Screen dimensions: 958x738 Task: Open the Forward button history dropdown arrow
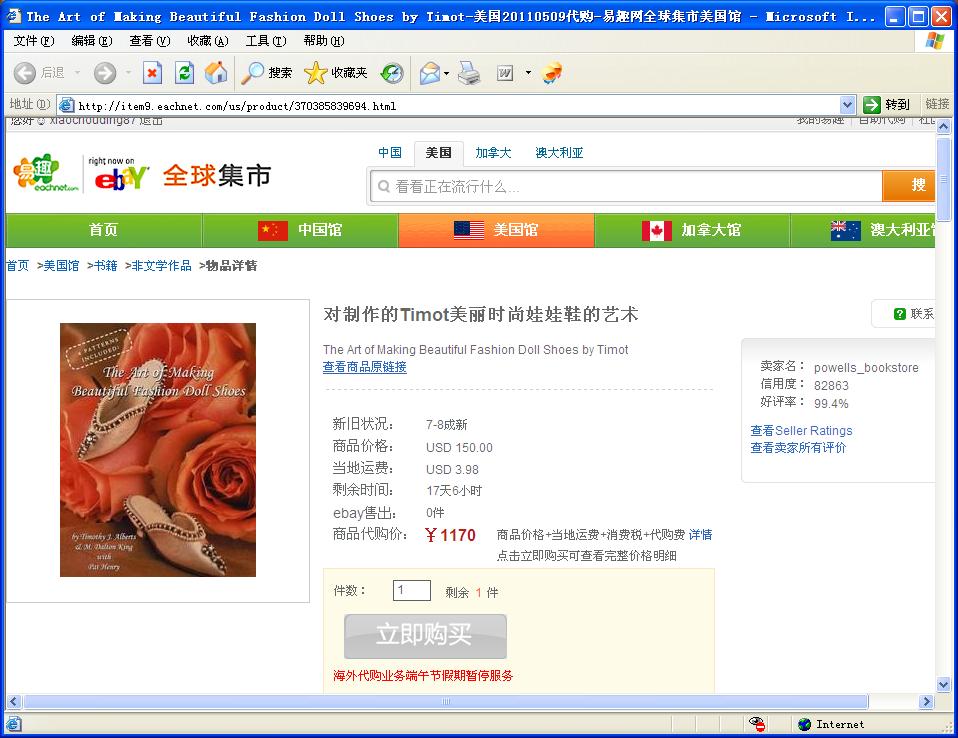click(128, 73)
